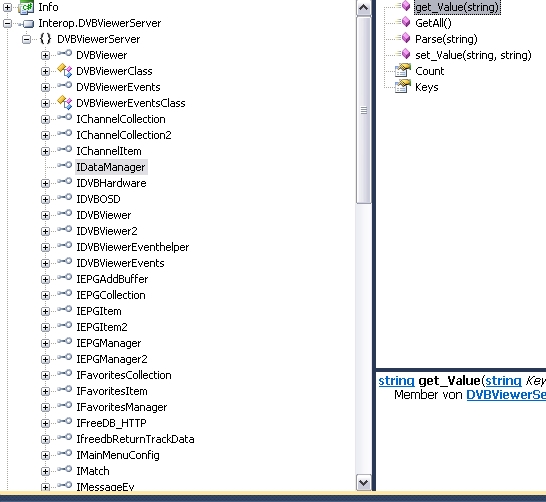Viewport: 546px width, 502px height.
Task: Click the class icon next to DVBViewerEventsClass
Action: tap(65, 102)
